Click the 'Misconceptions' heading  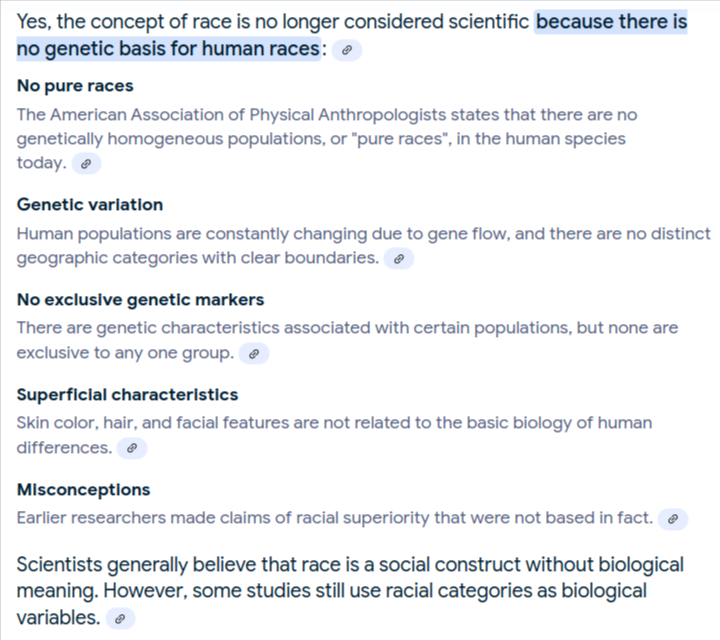[x=83, y=490]
